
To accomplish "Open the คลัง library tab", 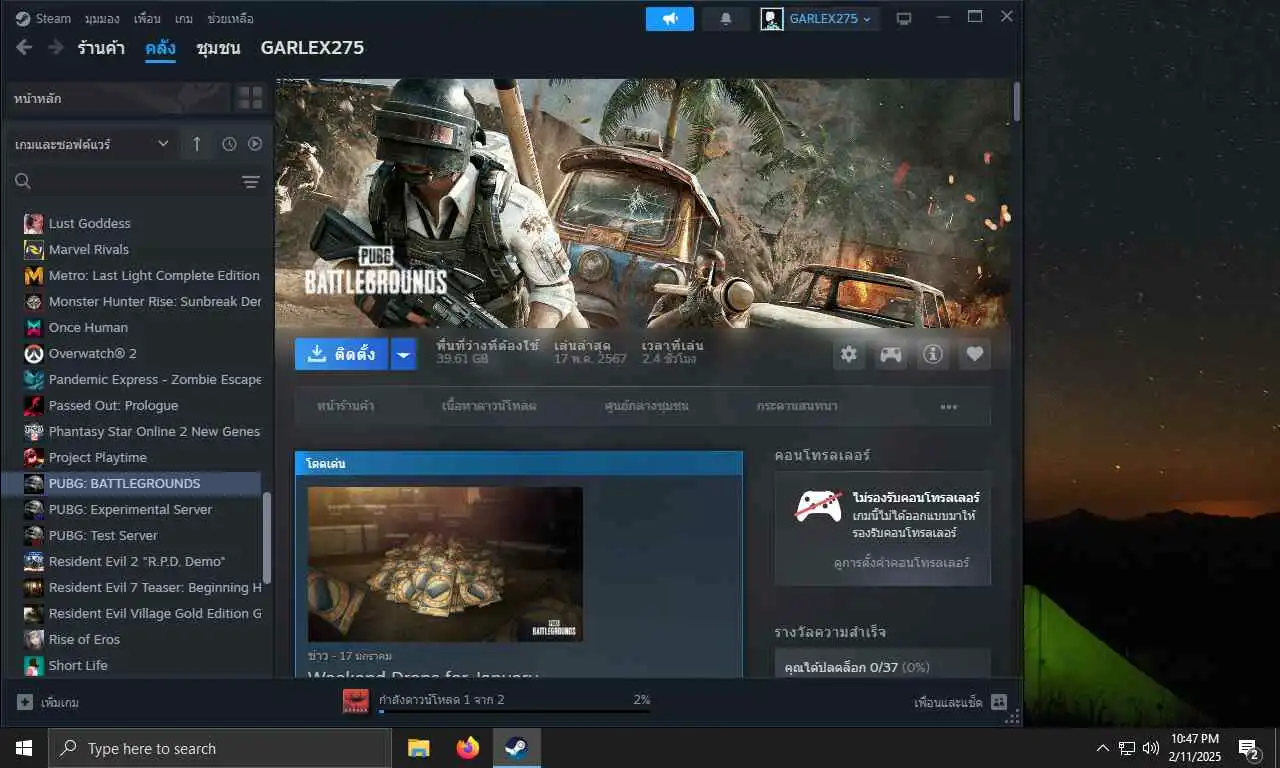I will click(160, 48).
